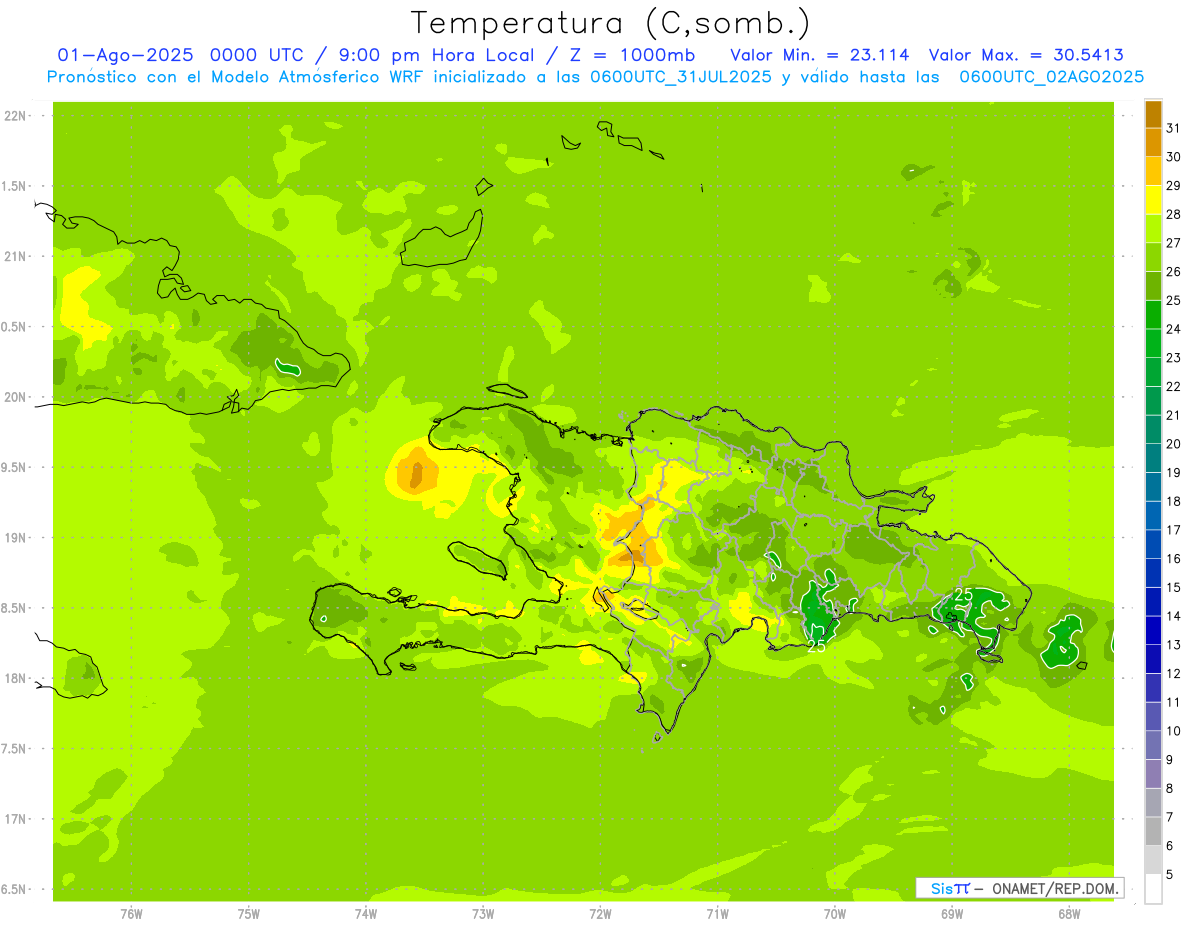This screenshot has height=927, width=1200.
Task: Click the "76W" longitude label
Action: tap(131, 913)
